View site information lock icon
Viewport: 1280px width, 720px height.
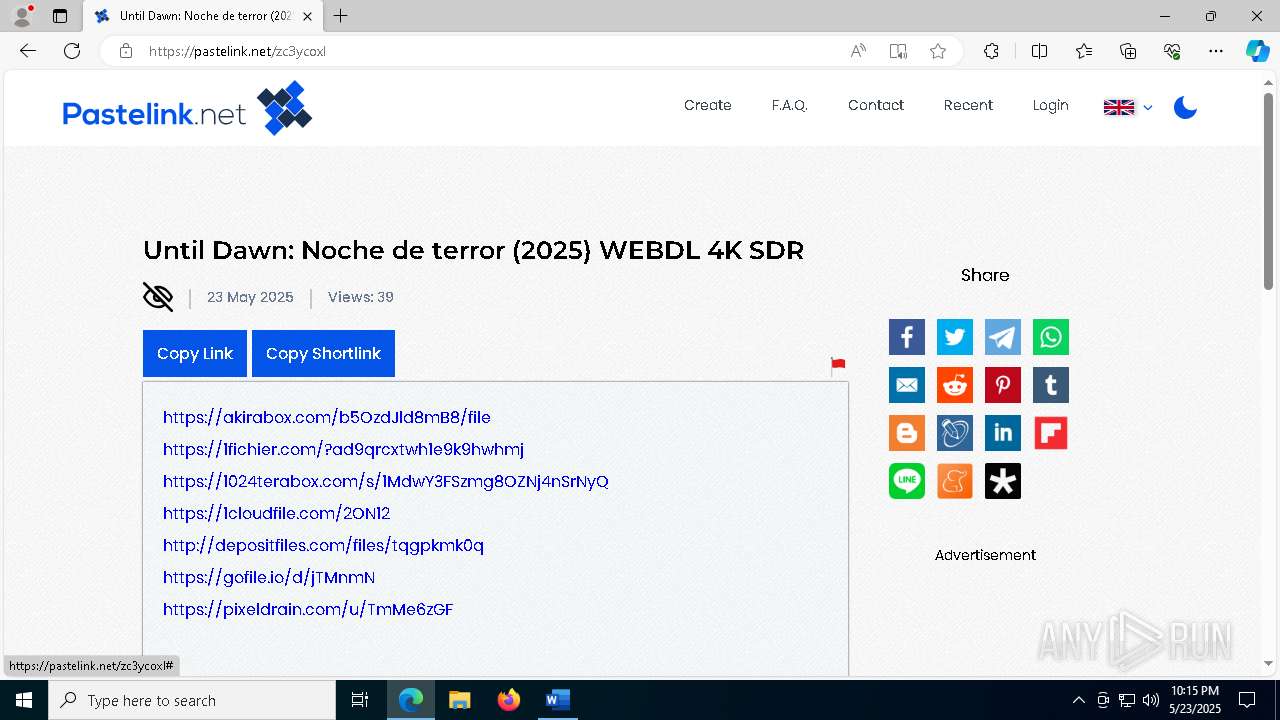[126, 51]
